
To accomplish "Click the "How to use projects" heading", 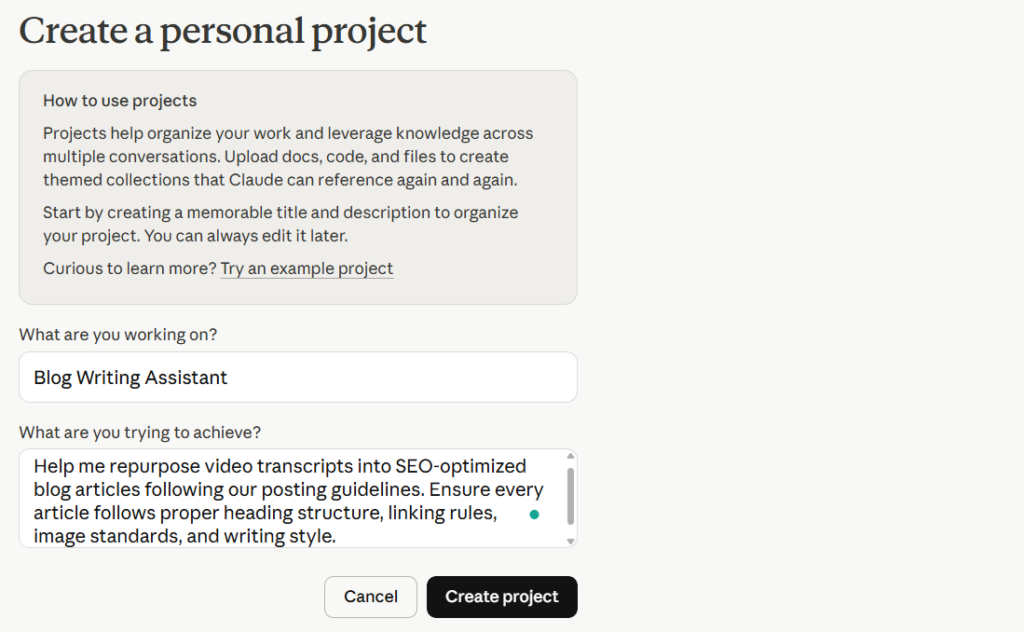I will (120, 100).
